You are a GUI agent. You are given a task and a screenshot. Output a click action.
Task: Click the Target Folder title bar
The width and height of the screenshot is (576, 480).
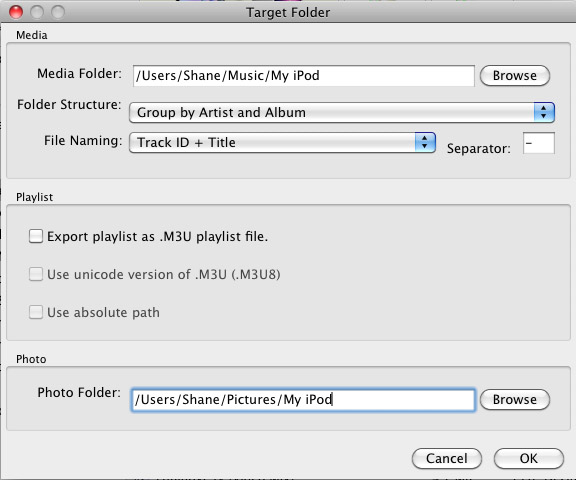pyautogui.click(x=288, y=12)
